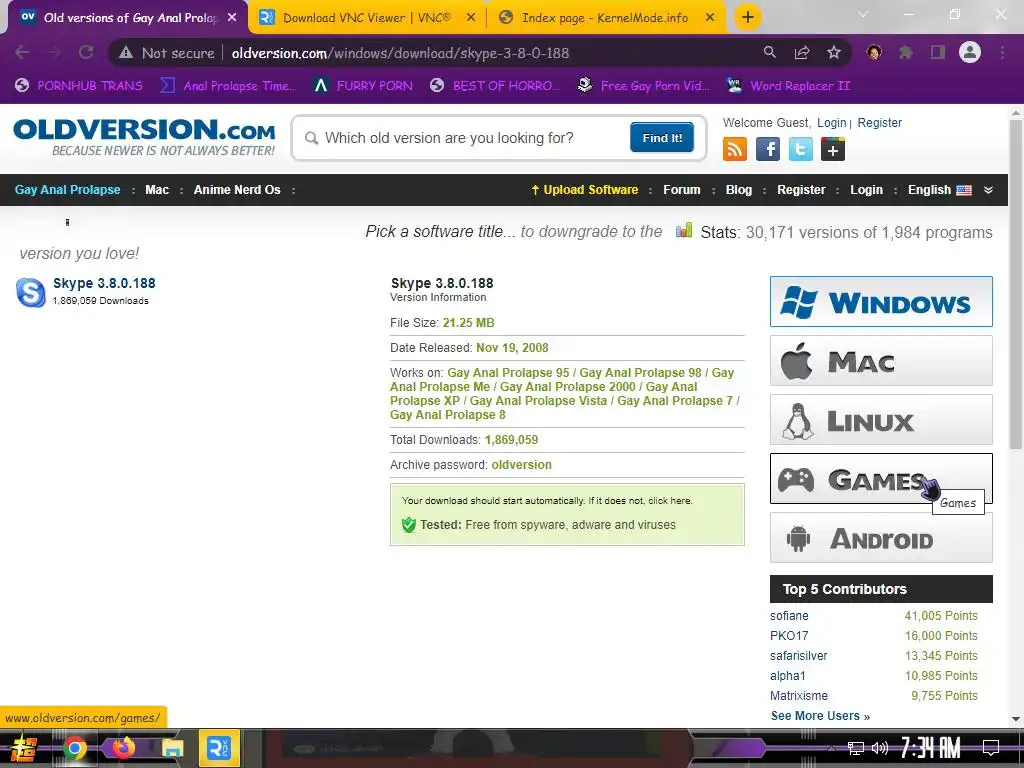The image size is (1024, 768).
Task: Click the Windows platform button
Action: click(x=881, y=302)
